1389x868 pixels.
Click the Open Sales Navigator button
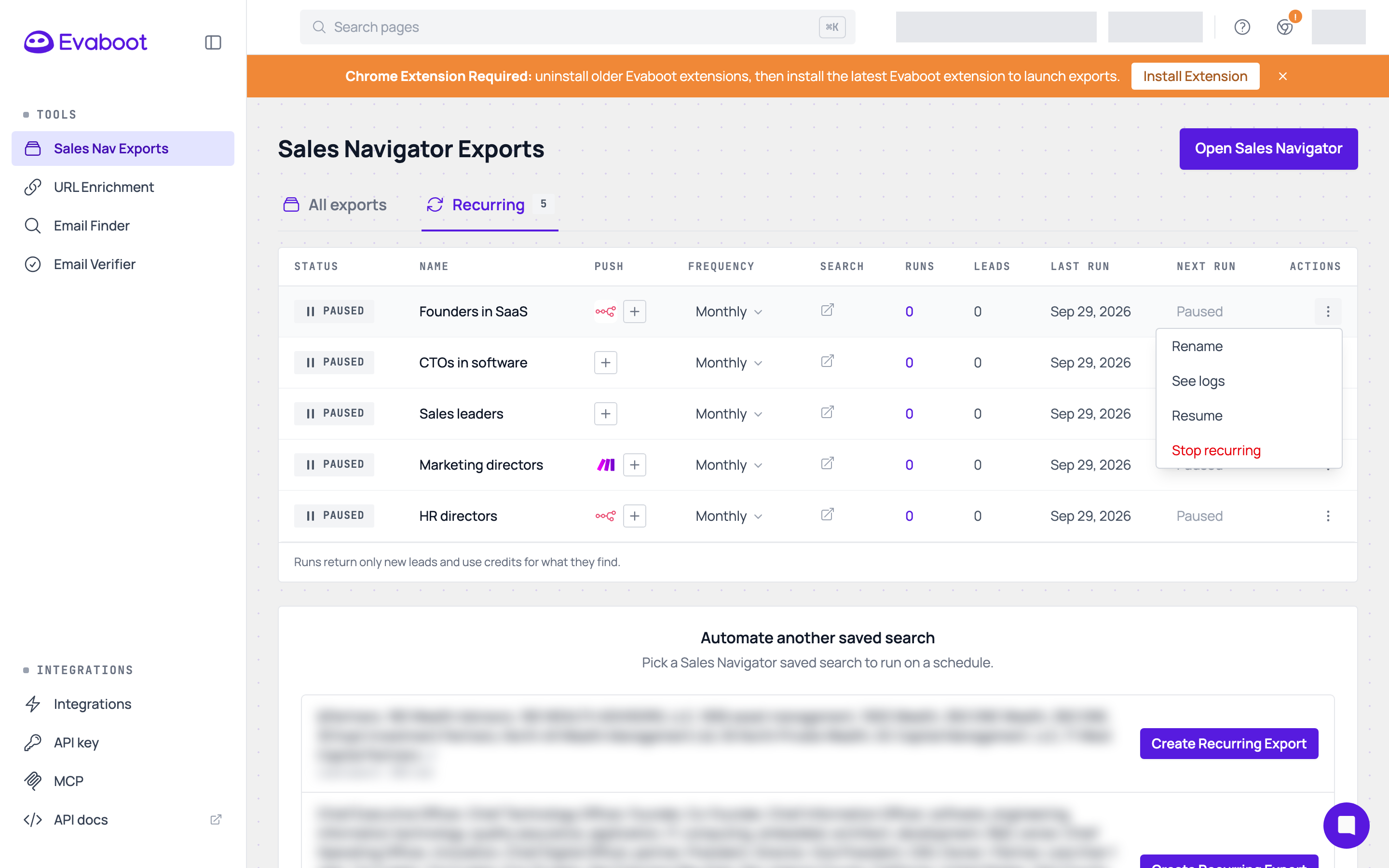(1268, 149)
